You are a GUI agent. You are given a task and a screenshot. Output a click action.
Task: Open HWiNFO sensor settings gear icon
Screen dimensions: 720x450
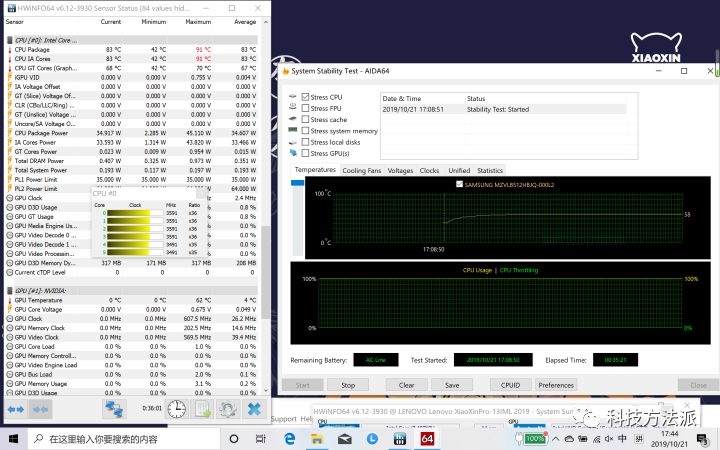click(x=228, y=409)
